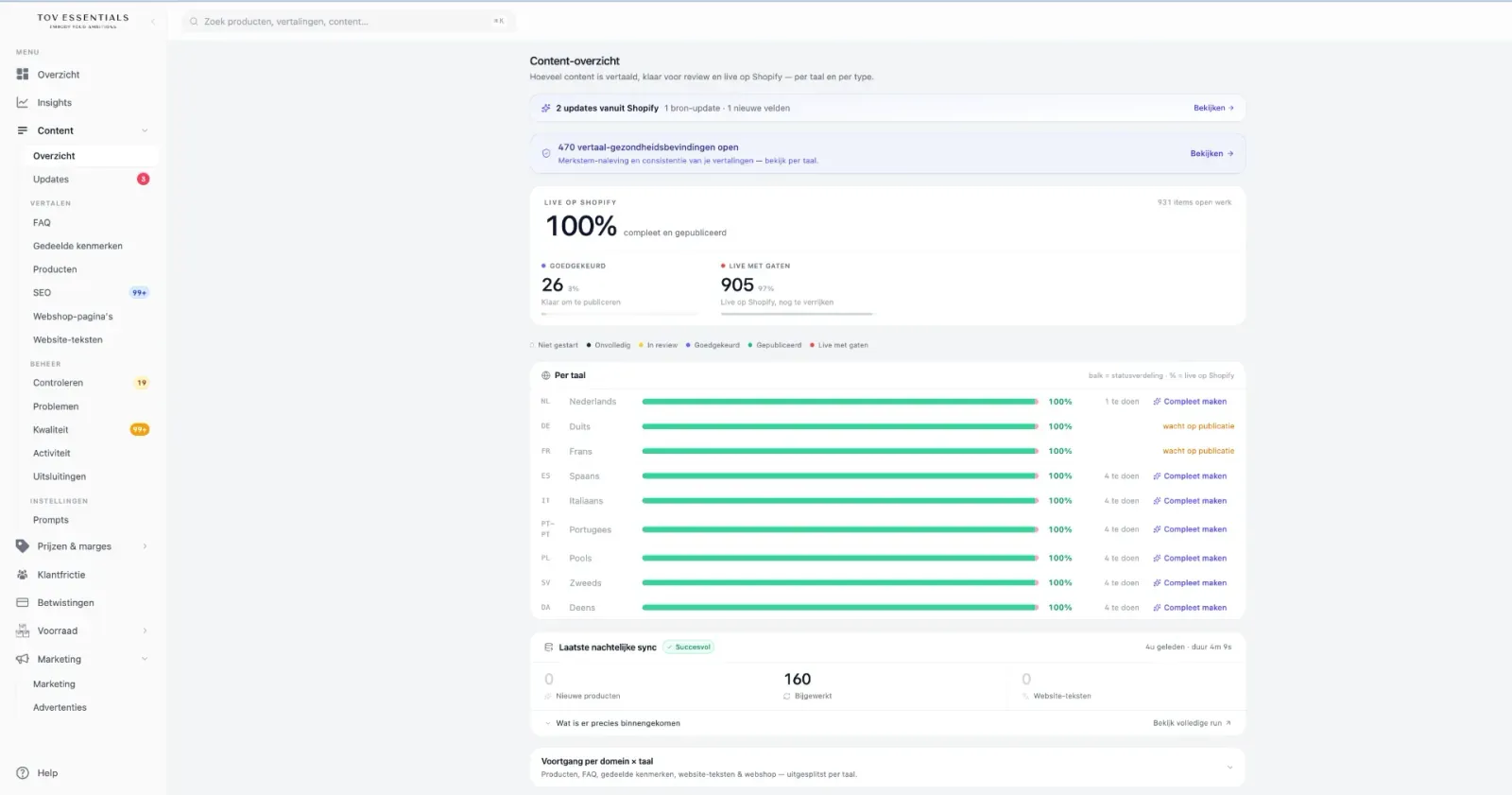Click Compleet maken for Portugees
The width and height of the screenshot is (1512, 795).
[x=1190, y=529]
